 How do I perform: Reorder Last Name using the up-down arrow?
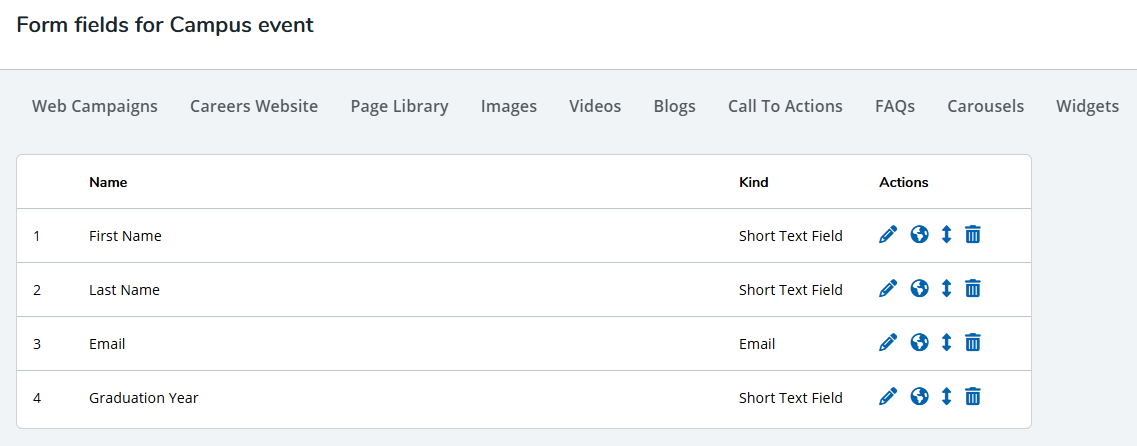point(946,289)
